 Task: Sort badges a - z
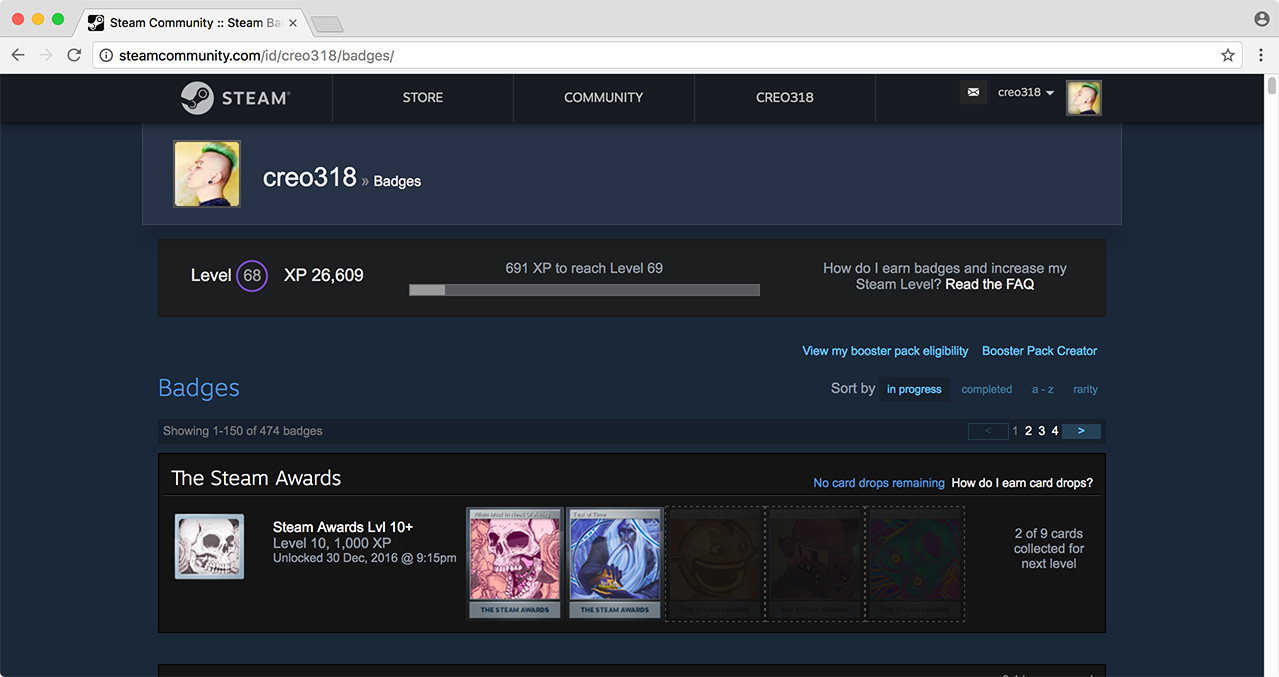click(x=1043, y=390)
